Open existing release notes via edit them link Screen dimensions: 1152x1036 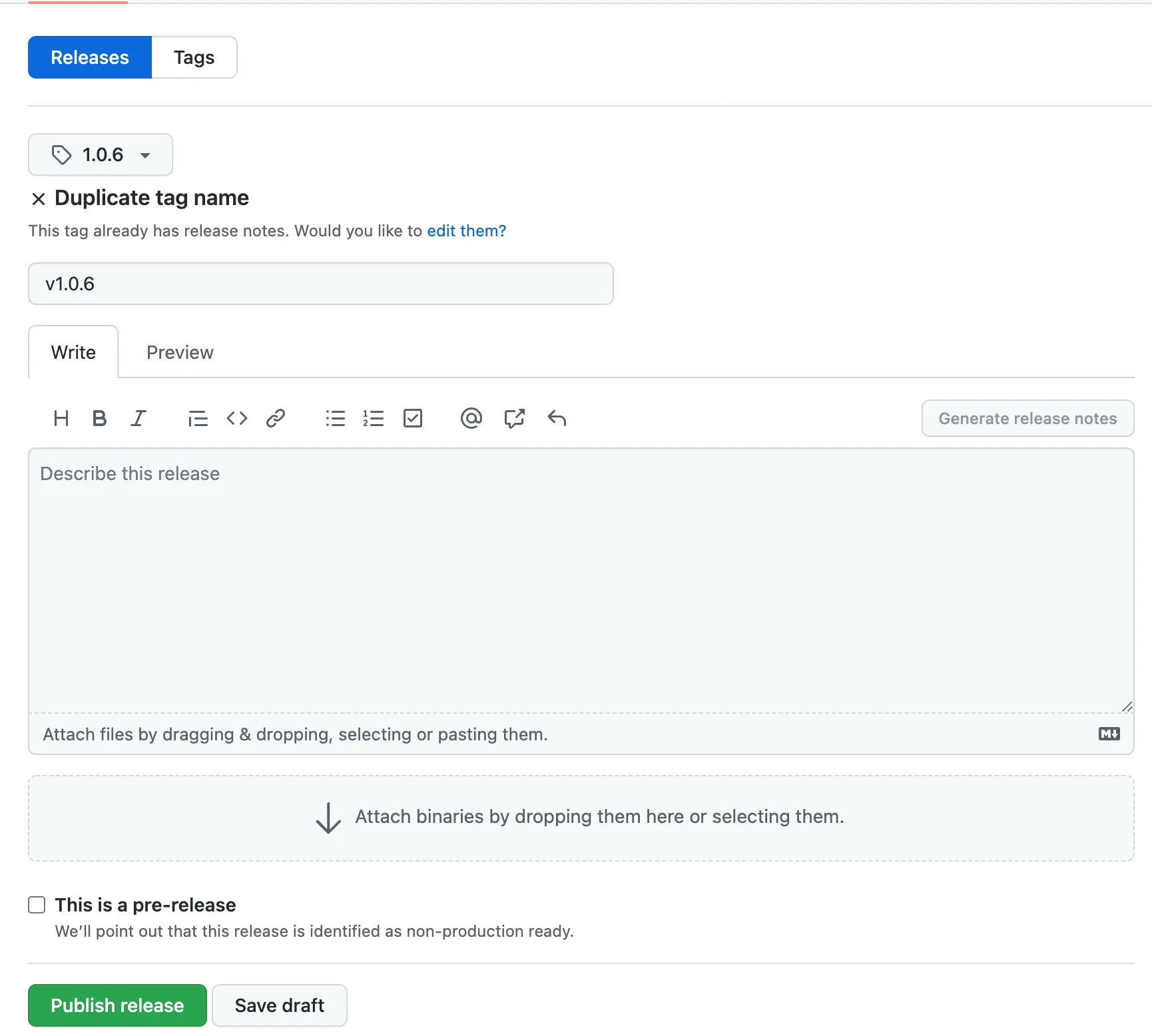[x=466, y=231]
